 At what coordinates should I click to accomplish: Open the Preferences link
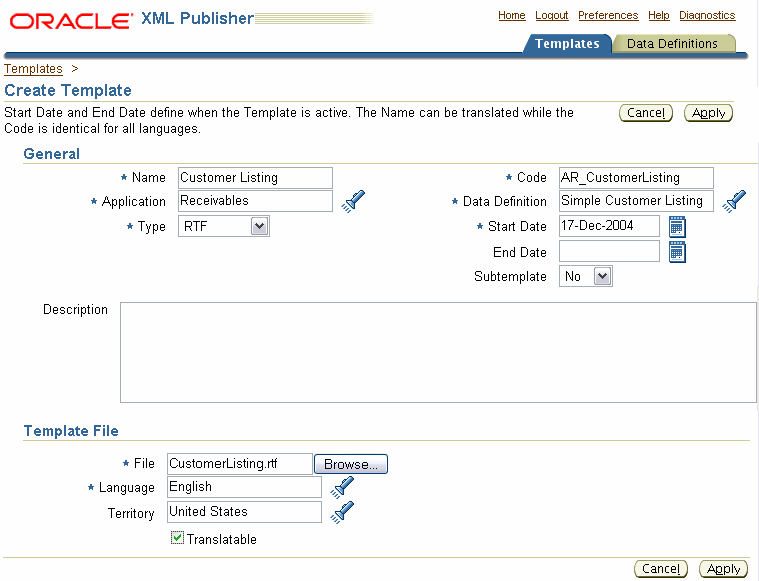click(608, 15)
